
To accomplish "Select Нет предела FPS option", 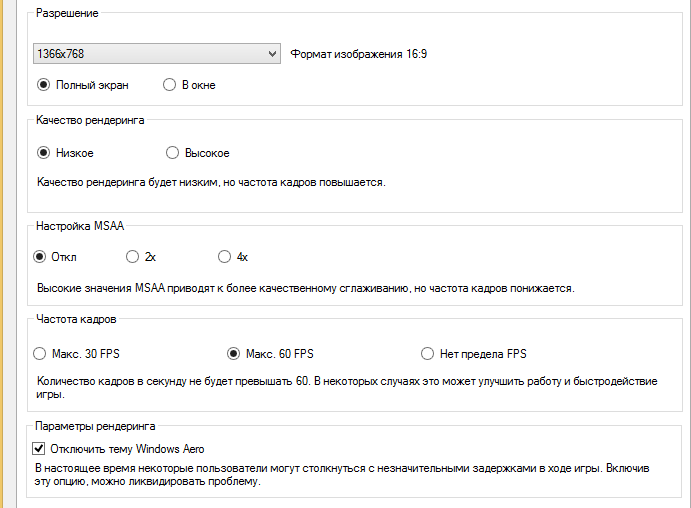I will coord(428,353).
